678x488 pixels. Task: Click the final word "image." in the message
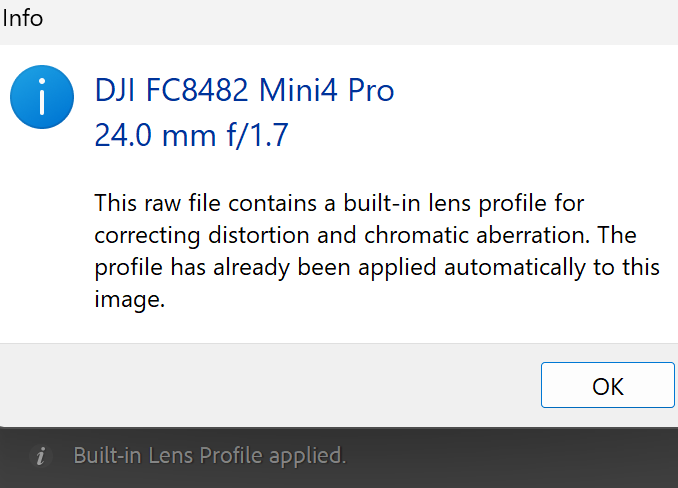pyautogui.click(x=128, y=299)
